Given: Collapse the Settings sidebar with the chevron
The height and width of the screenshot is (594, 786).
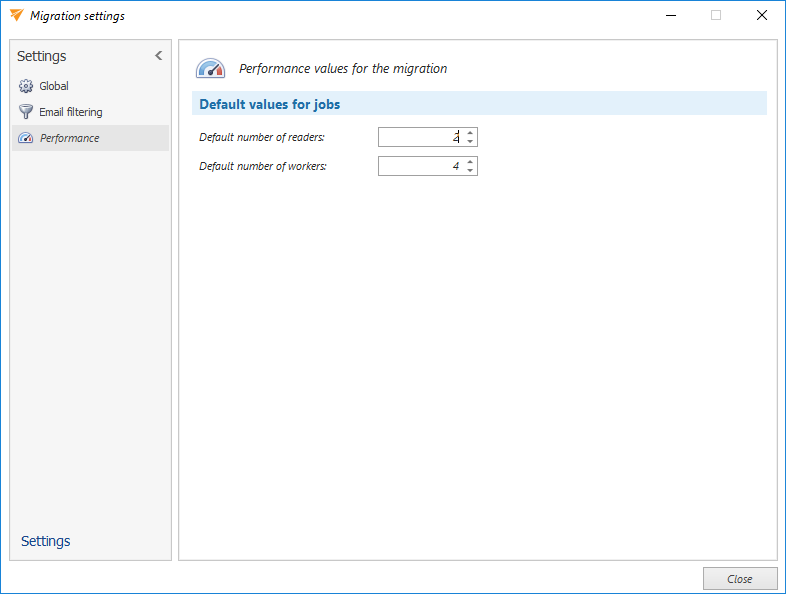Looking at the screenshot, I should coord(158,56).
